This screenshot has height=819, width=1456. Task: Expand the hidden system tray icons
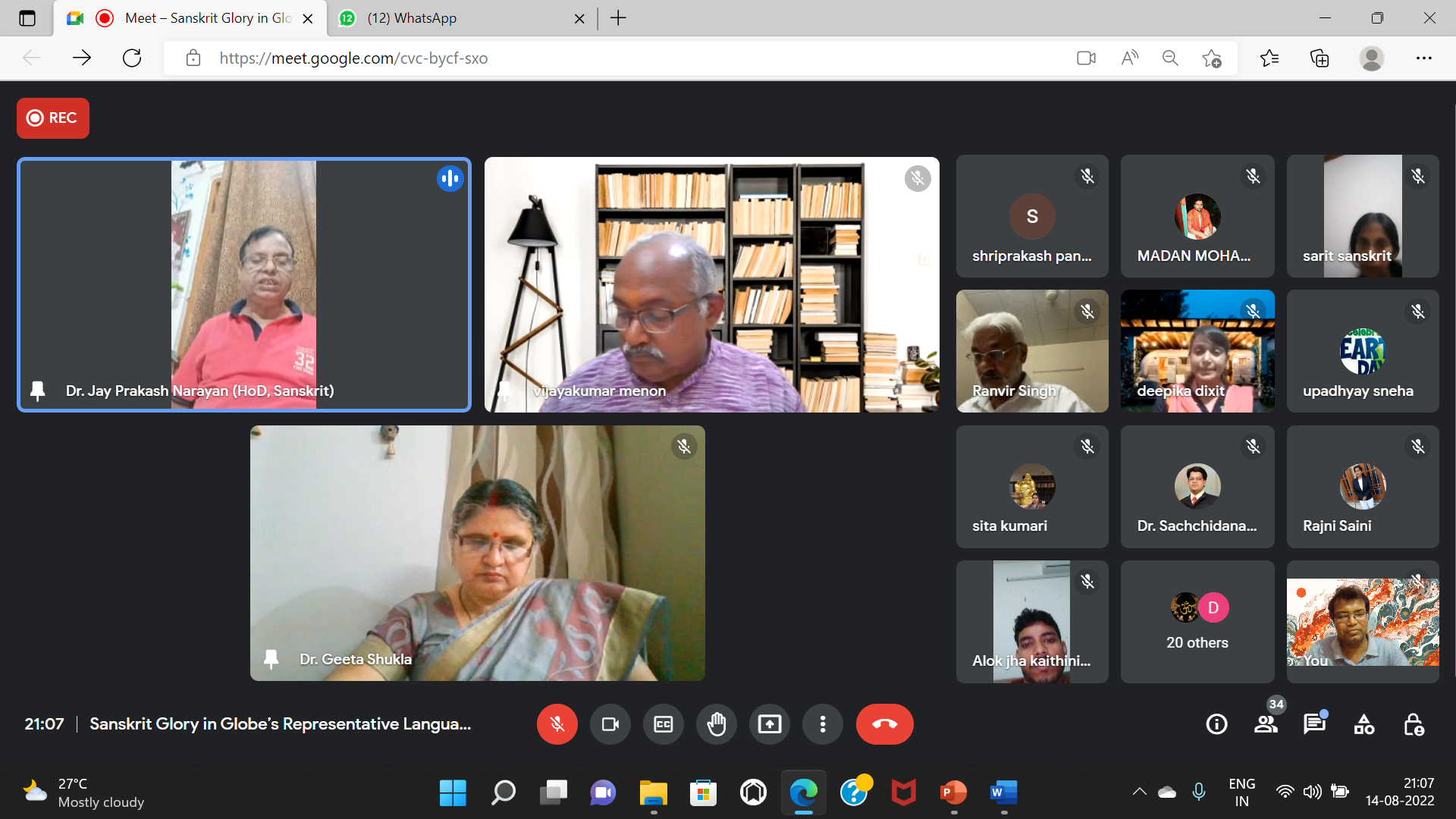pos(1139,792)
